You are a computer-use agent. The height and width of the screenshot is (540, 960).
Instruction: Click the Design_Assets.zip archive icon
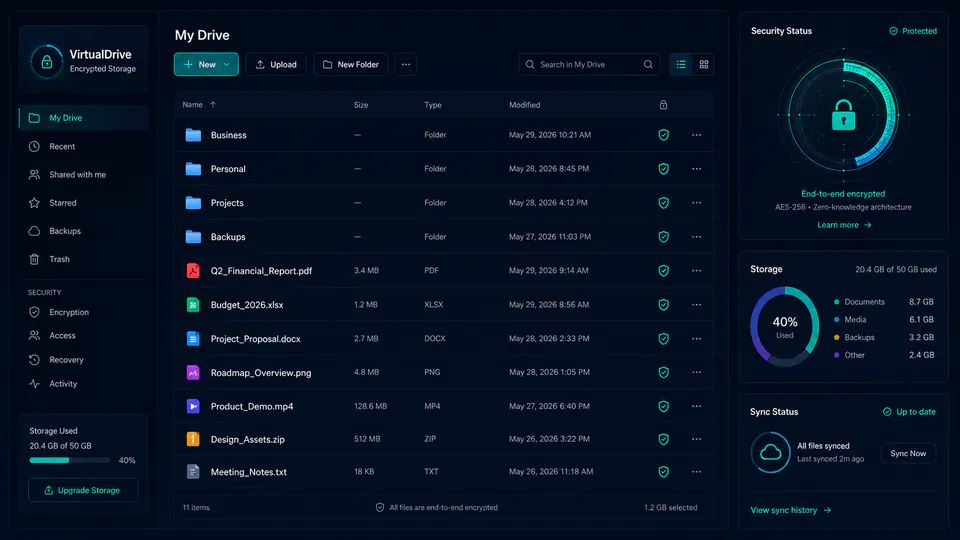[x=193, y=439]
